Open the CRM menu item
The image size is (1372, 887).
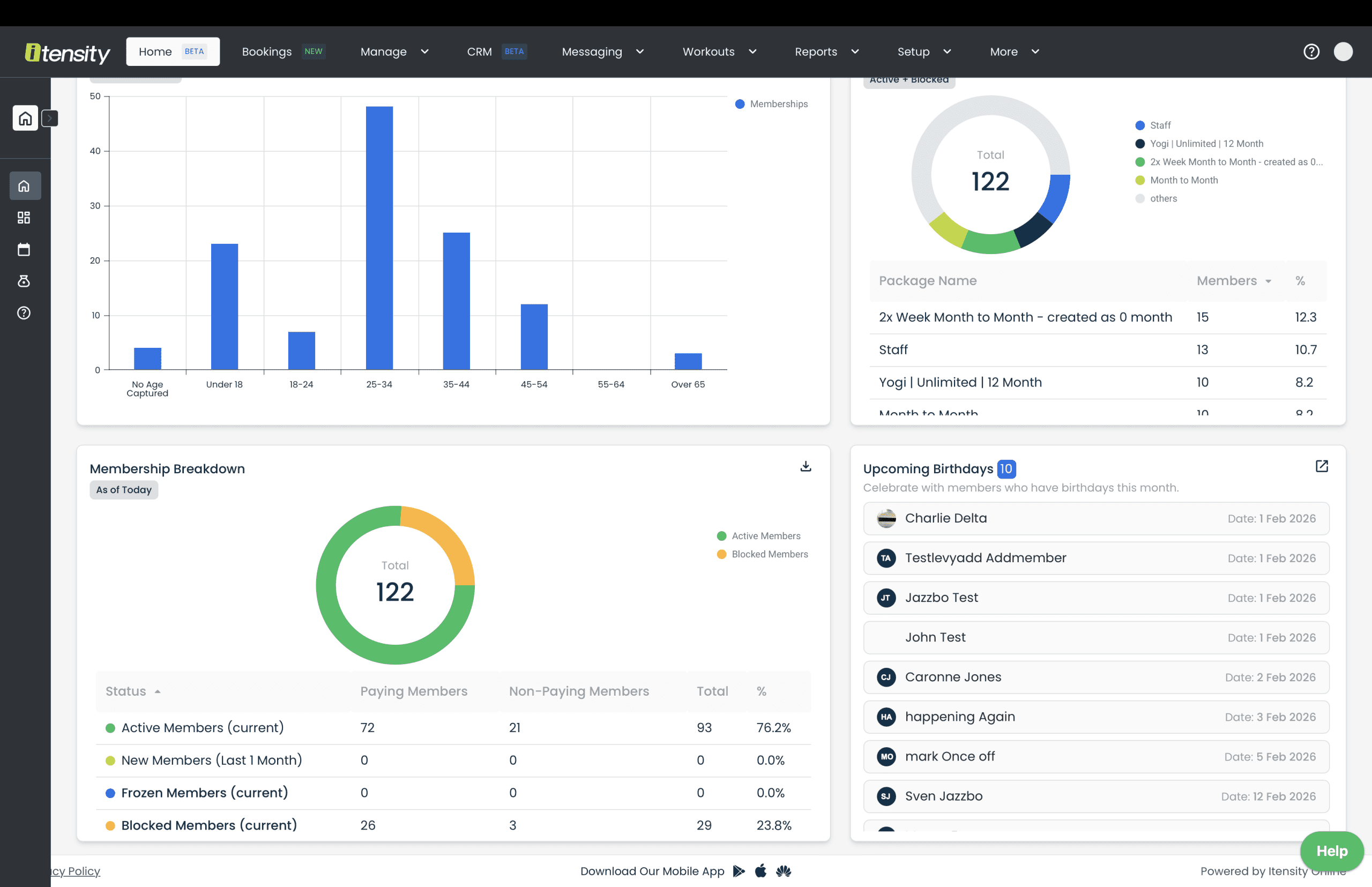click(479, 51)
